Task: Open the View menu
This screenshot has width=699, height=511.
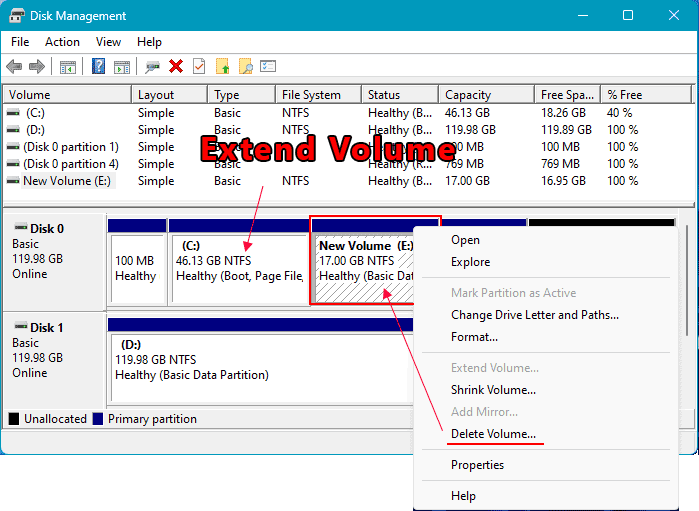Action: [108, 42]
